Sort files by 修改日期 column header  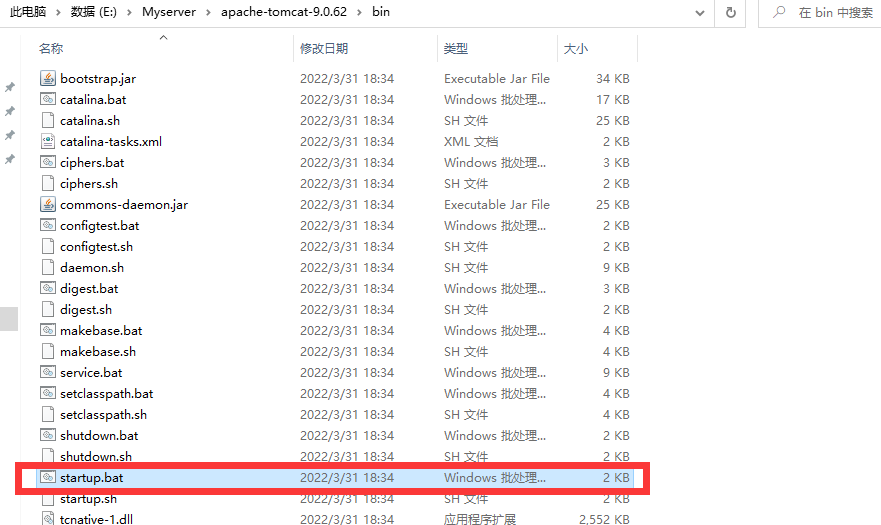324,49
